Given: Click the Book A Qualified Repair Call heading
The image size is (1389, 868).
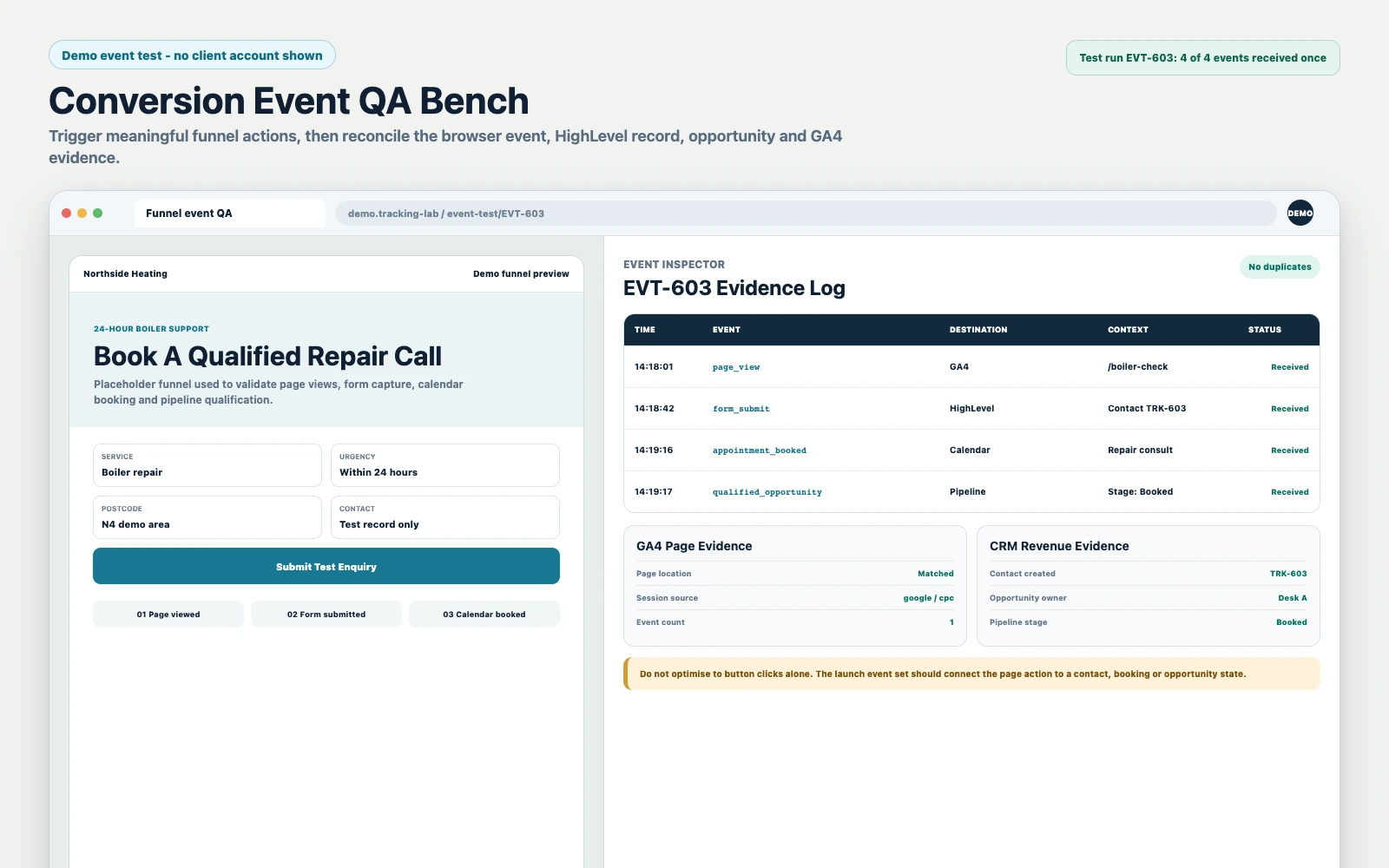Looking at the screenshot, I should (x=267, y=356).
